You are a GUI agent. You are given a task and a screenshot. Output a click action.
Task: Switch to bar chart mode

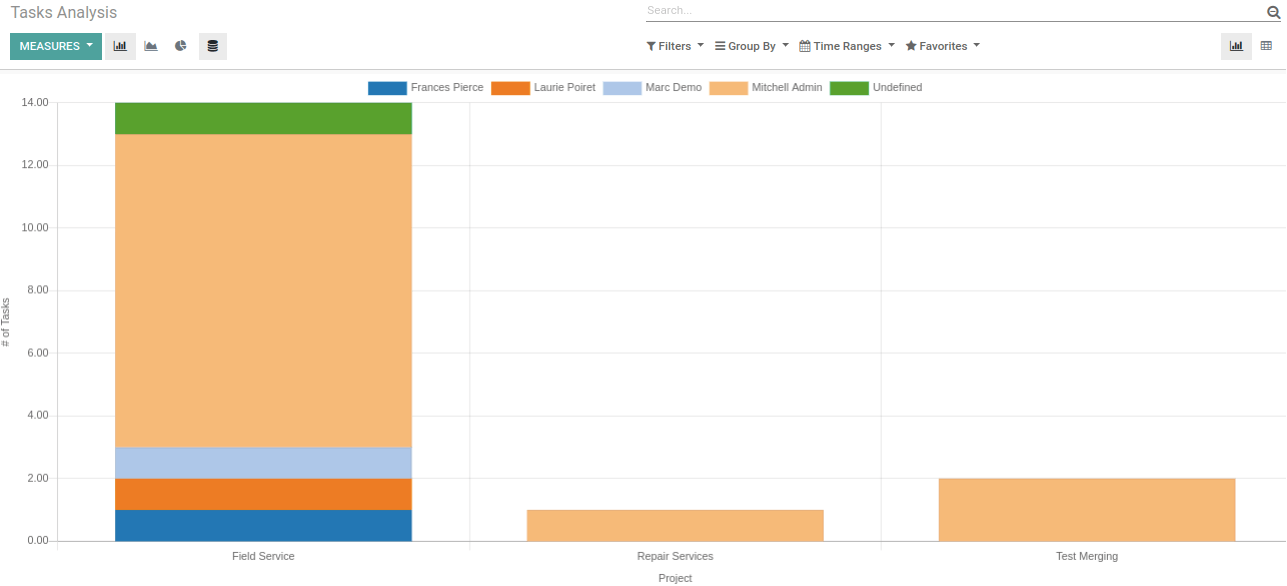[x=120, y=46]
